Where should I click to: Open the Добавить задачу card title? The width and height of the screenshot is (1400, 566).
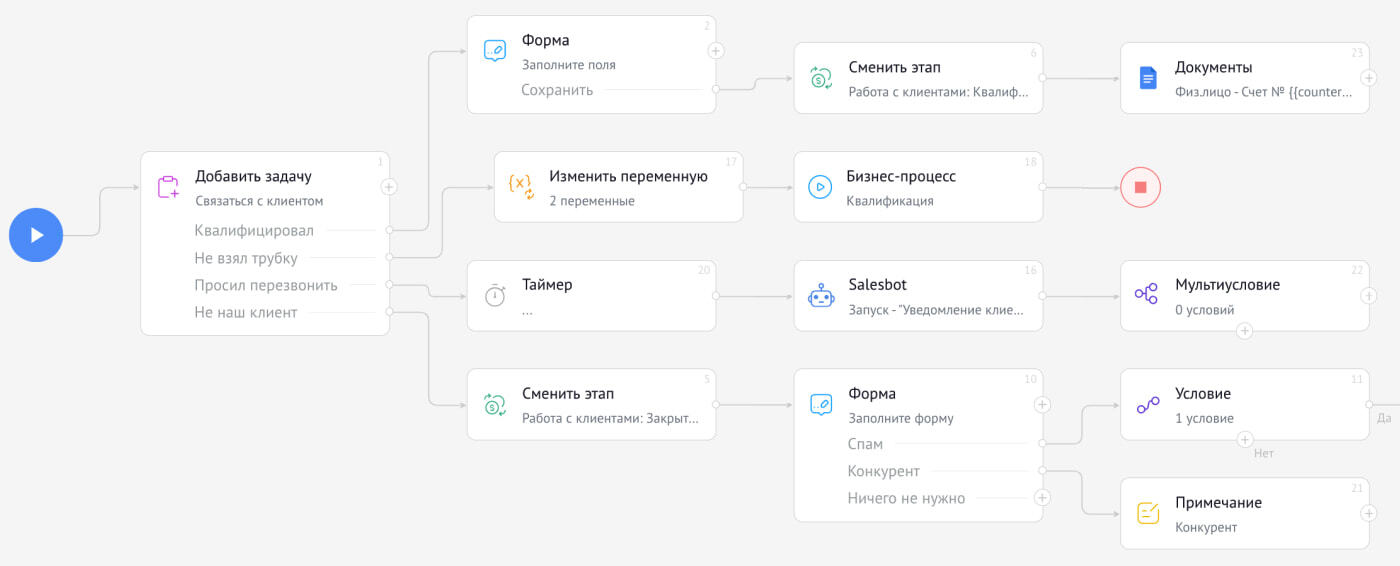[253, 176]
